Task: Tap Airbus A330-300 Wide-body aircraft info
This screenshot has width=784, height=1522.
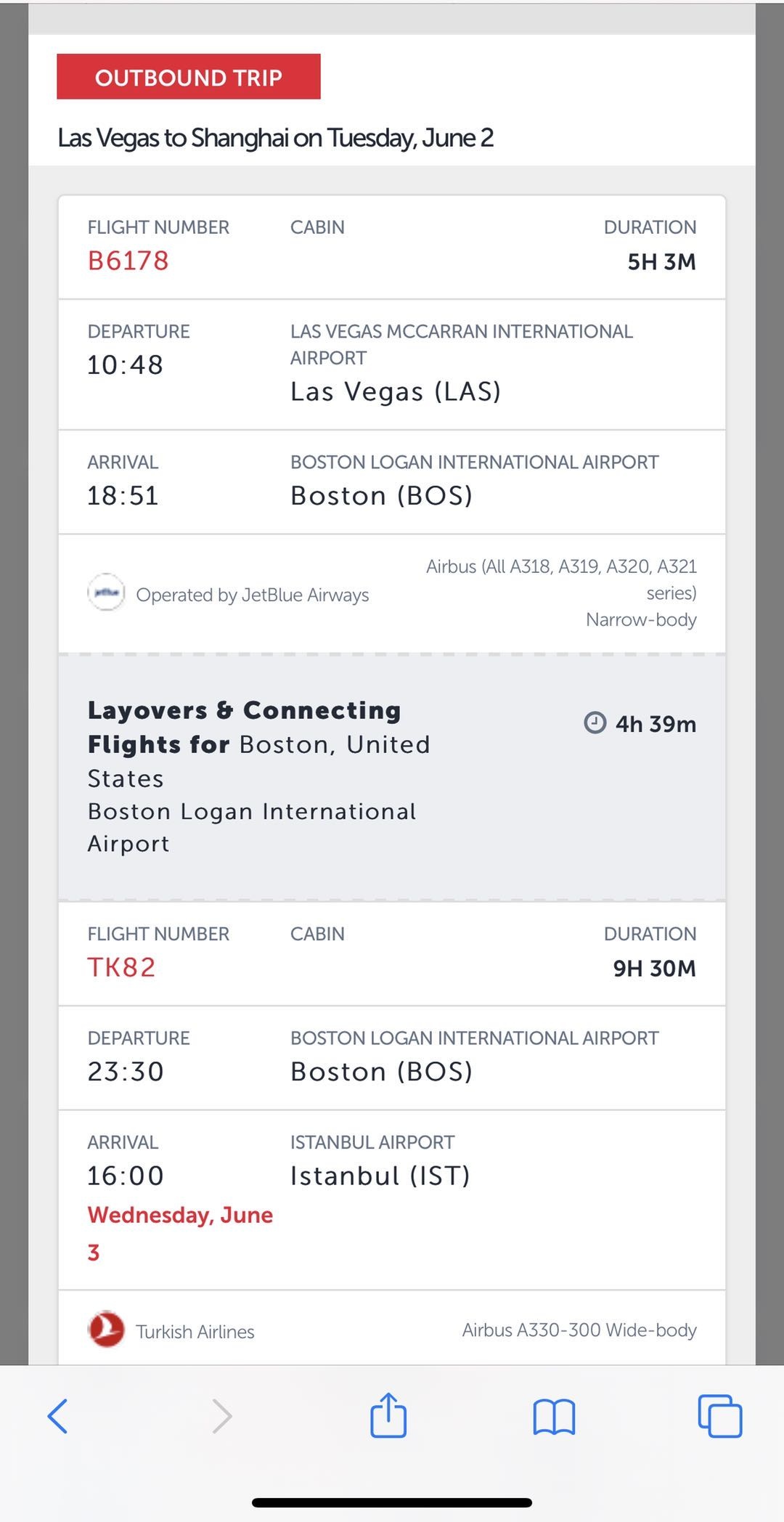Action: click(x=579, y=1330)
